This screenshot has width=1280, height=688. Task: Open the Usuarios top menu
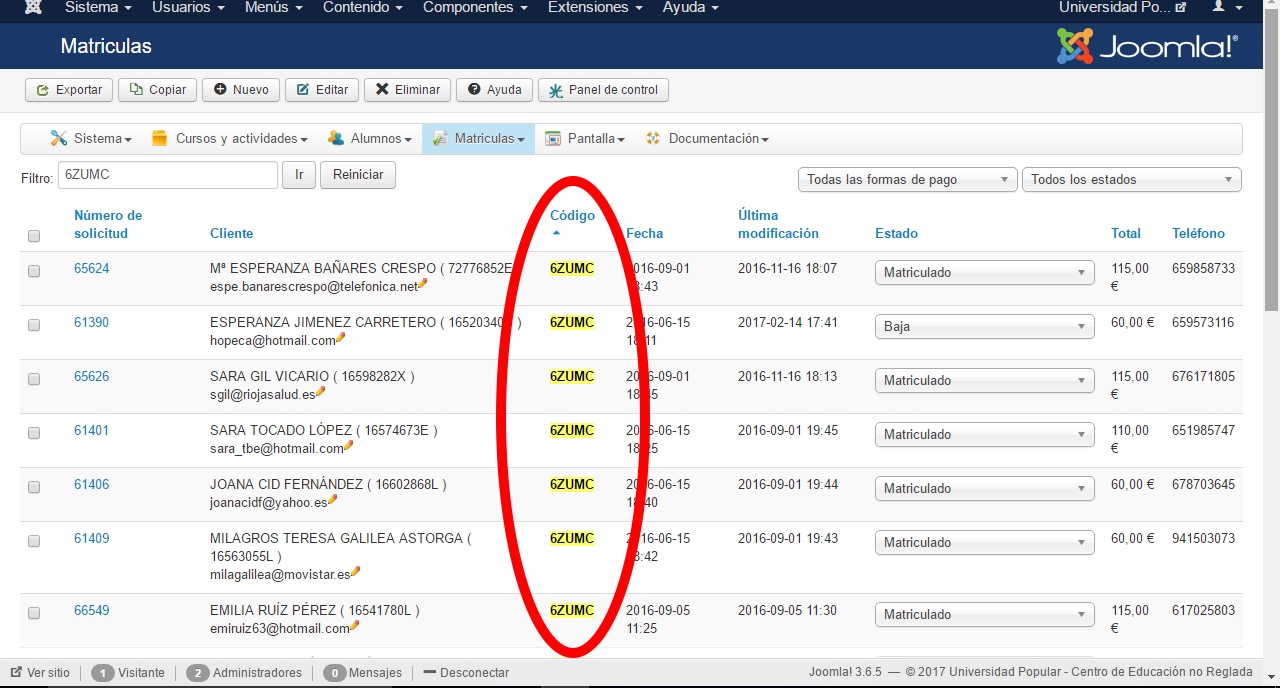(189, 7)
